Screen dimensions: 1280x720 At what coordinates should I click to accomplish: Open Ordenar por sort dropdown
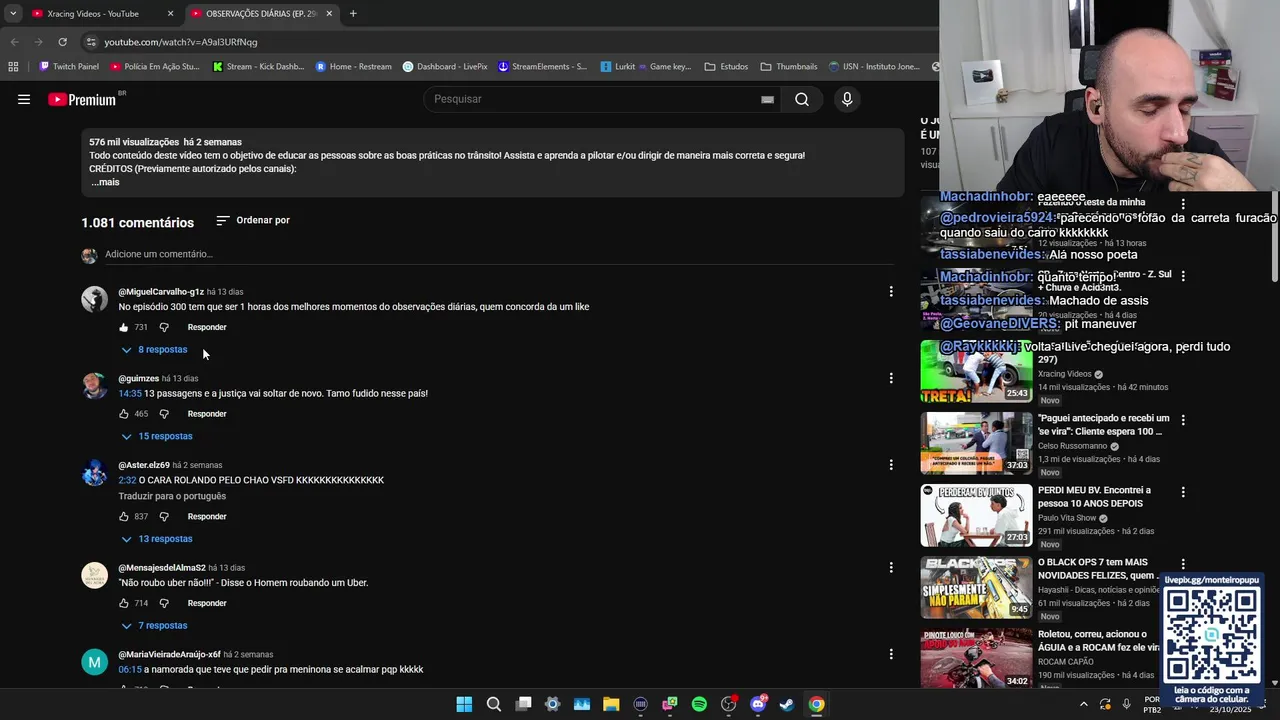point(253,220)
